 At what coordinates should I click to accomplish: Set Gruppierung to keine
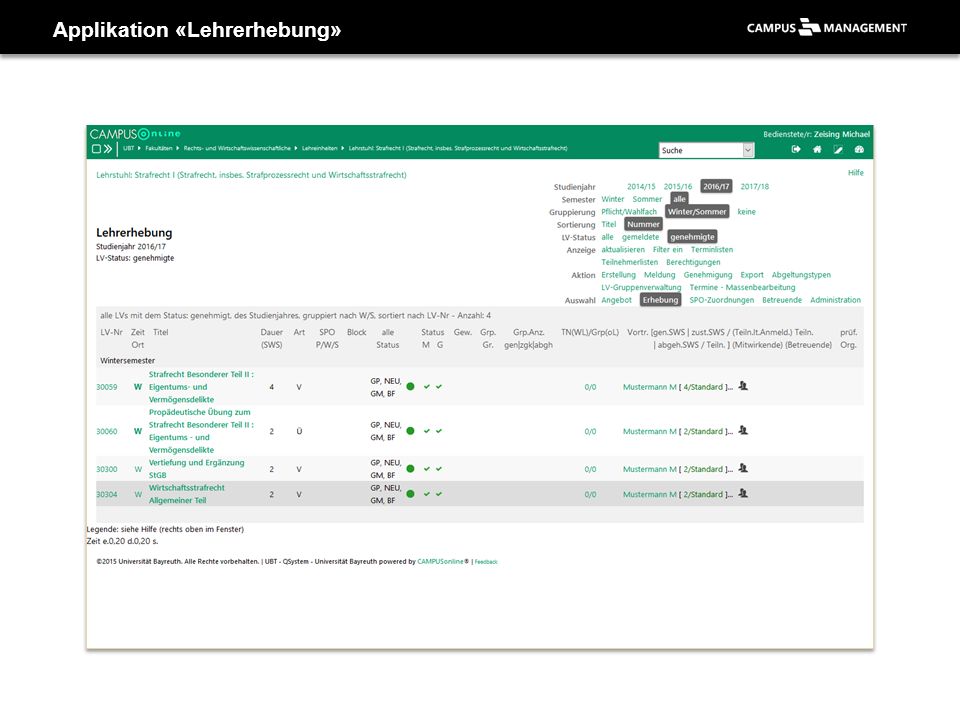pyautogui.click(x=746, y=212)
